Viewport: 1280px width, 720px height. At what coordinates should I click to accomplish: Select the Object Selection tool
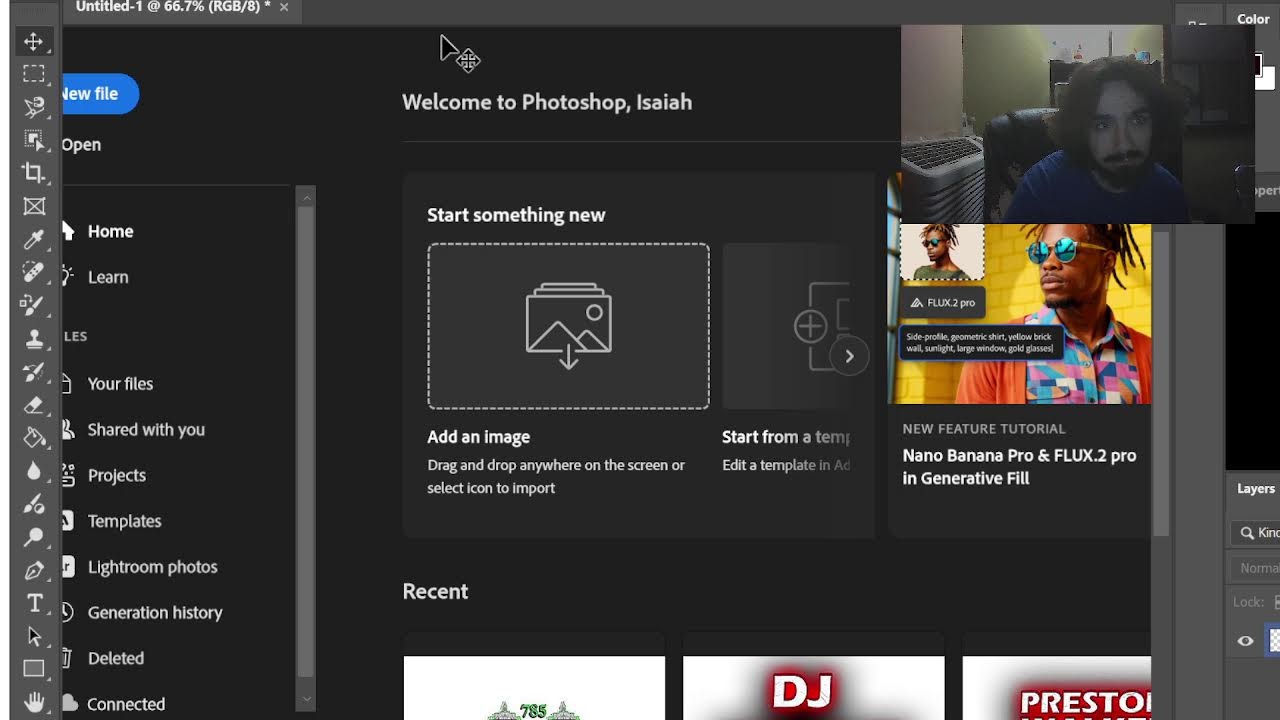(34, 140)
